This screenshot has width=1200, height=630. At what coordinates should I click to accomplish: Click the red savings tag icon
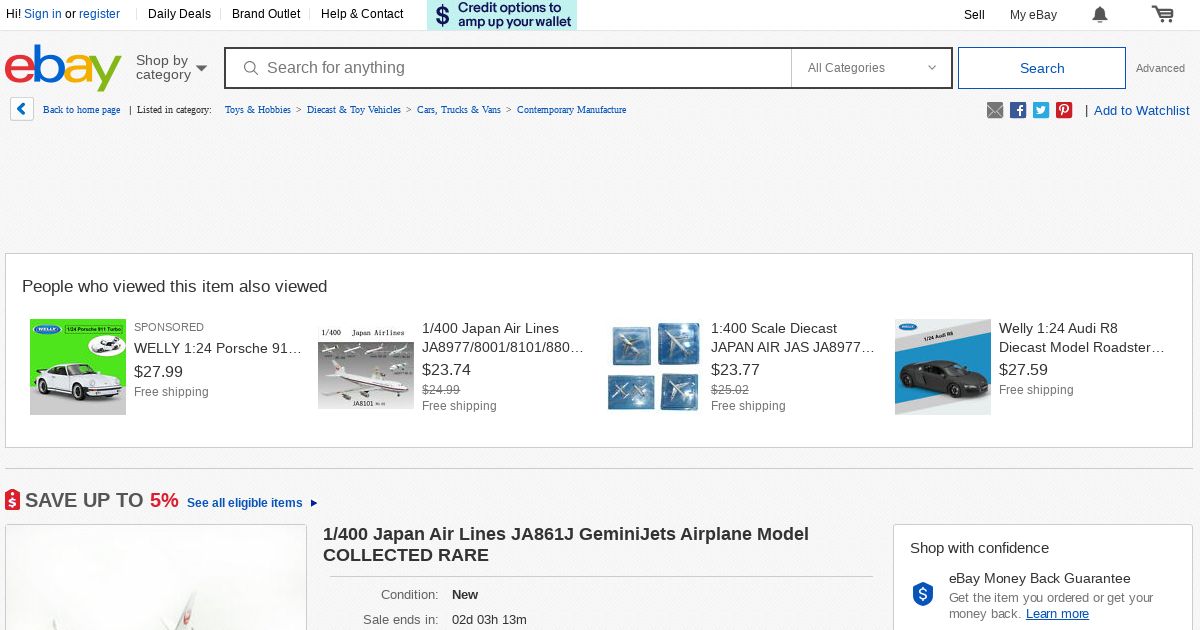(x=12, y=500)
